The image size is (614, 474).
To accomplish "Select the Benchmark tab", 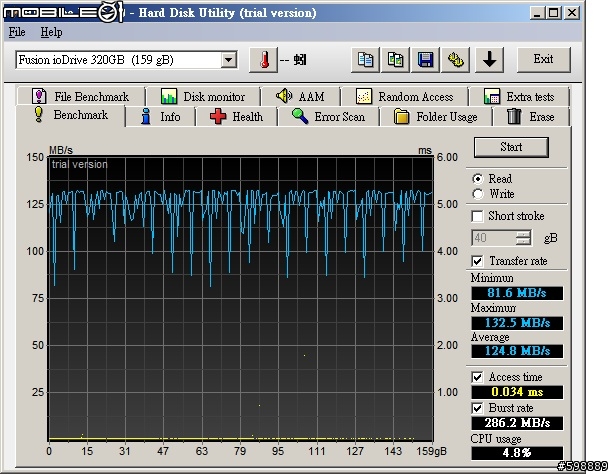I will 71,116.
